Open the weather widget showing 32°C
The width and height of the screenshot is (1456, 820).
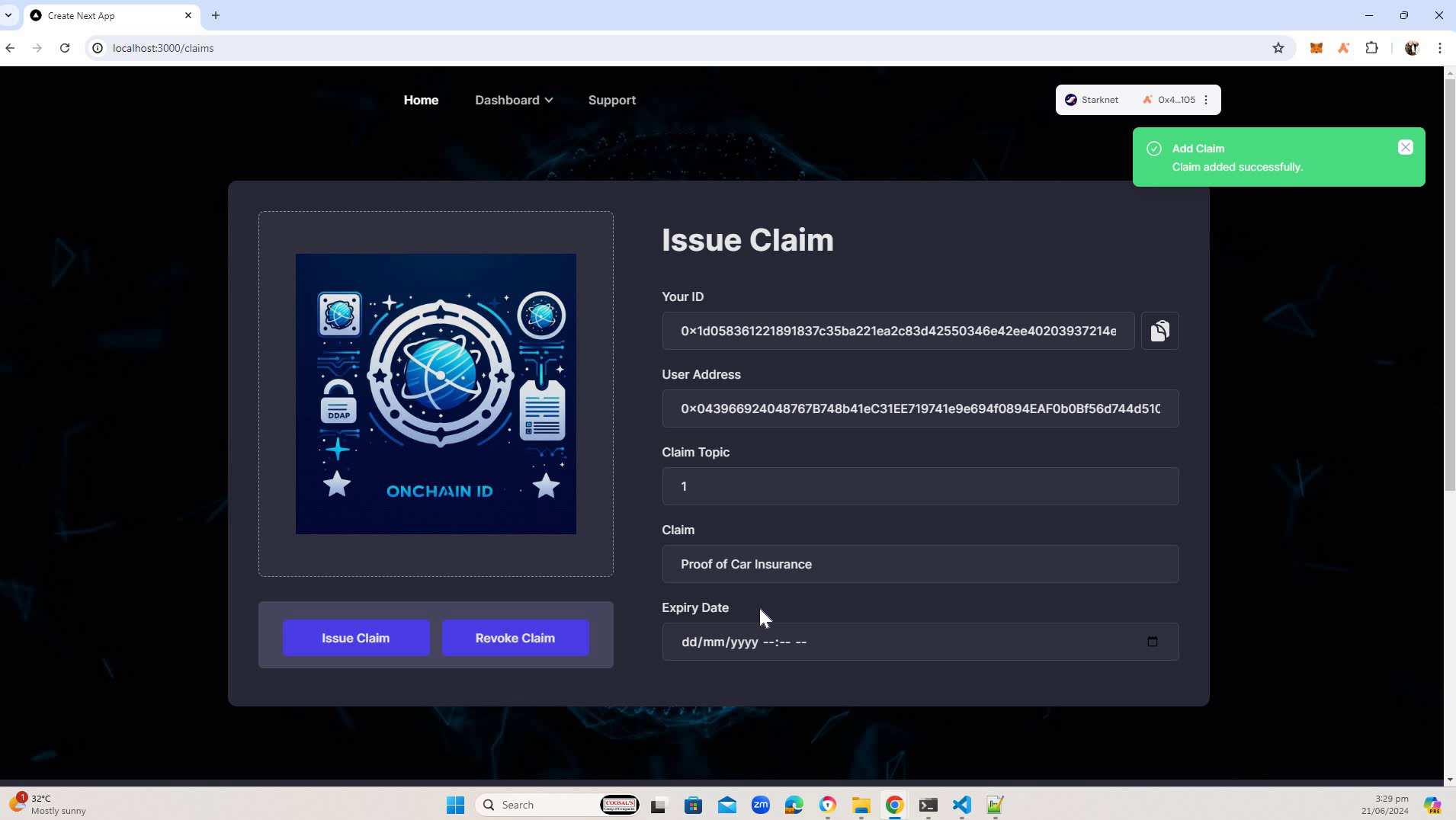48,804
